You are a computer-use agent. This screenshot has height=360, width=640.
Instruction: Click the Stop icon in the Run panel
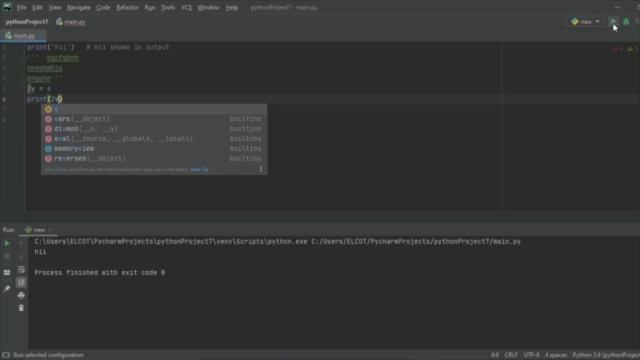(x=7, y=257)
